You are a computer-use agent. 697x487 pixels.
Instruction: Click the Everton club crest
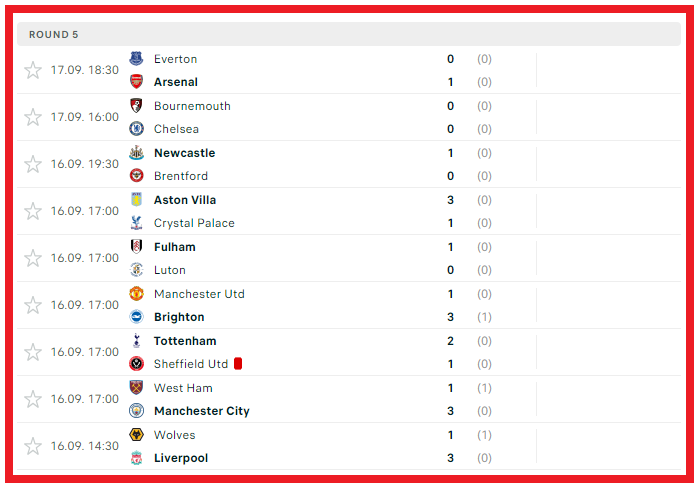136,59
